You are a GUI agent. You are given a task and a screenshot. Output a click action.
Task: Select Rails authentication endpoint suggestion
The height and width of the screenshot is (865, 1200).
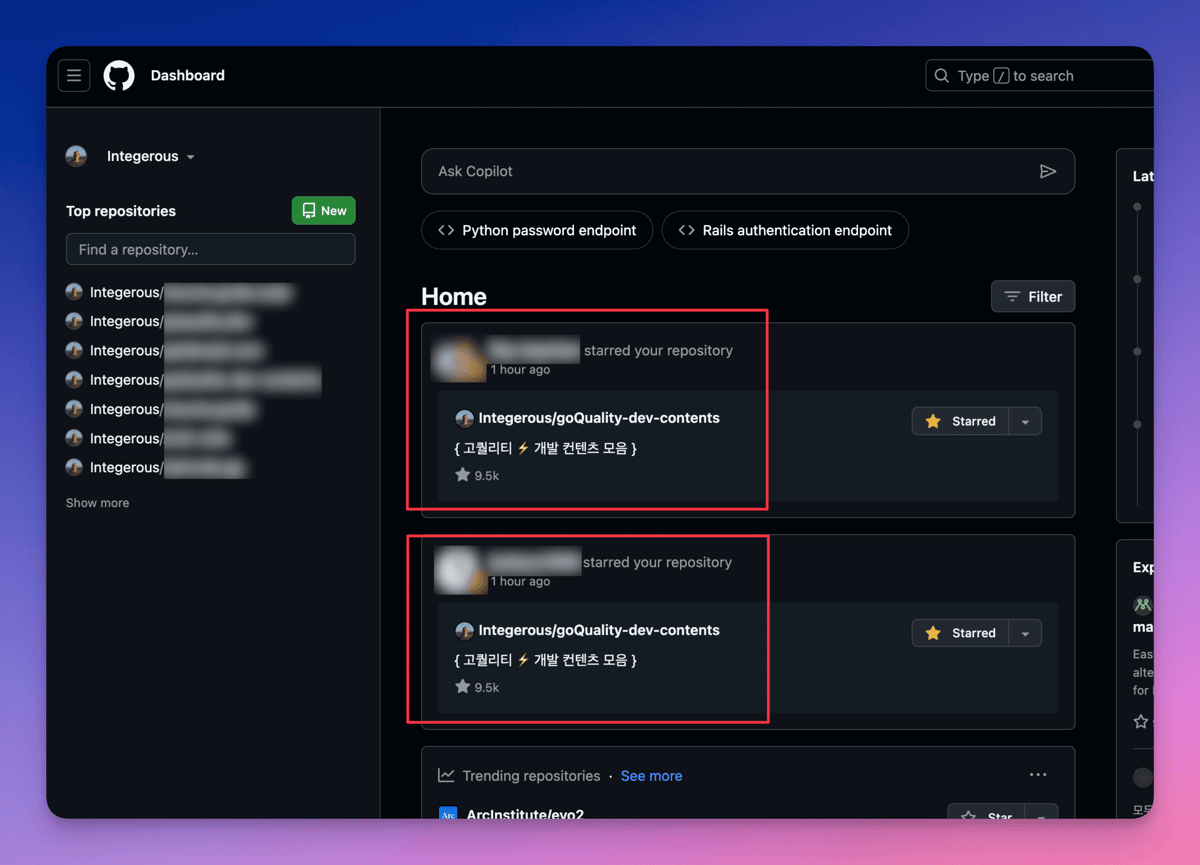pyautogui.click(x=785, y=230)
